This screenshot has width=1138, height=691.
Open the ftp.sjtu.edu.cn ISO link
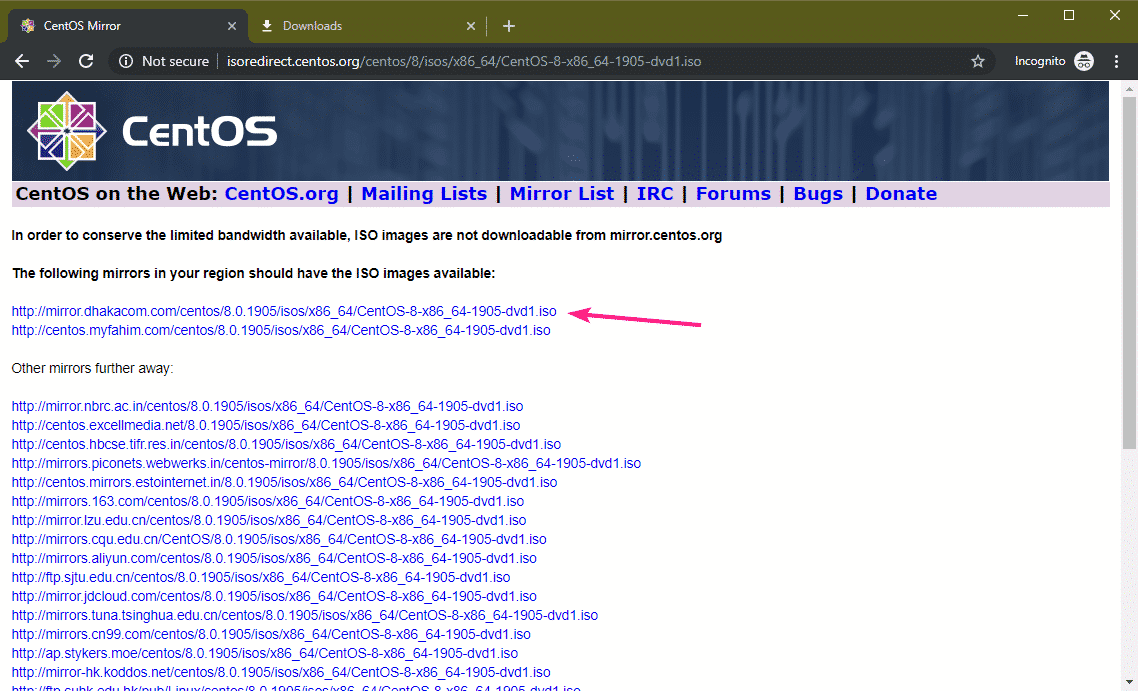coord(261,577)
